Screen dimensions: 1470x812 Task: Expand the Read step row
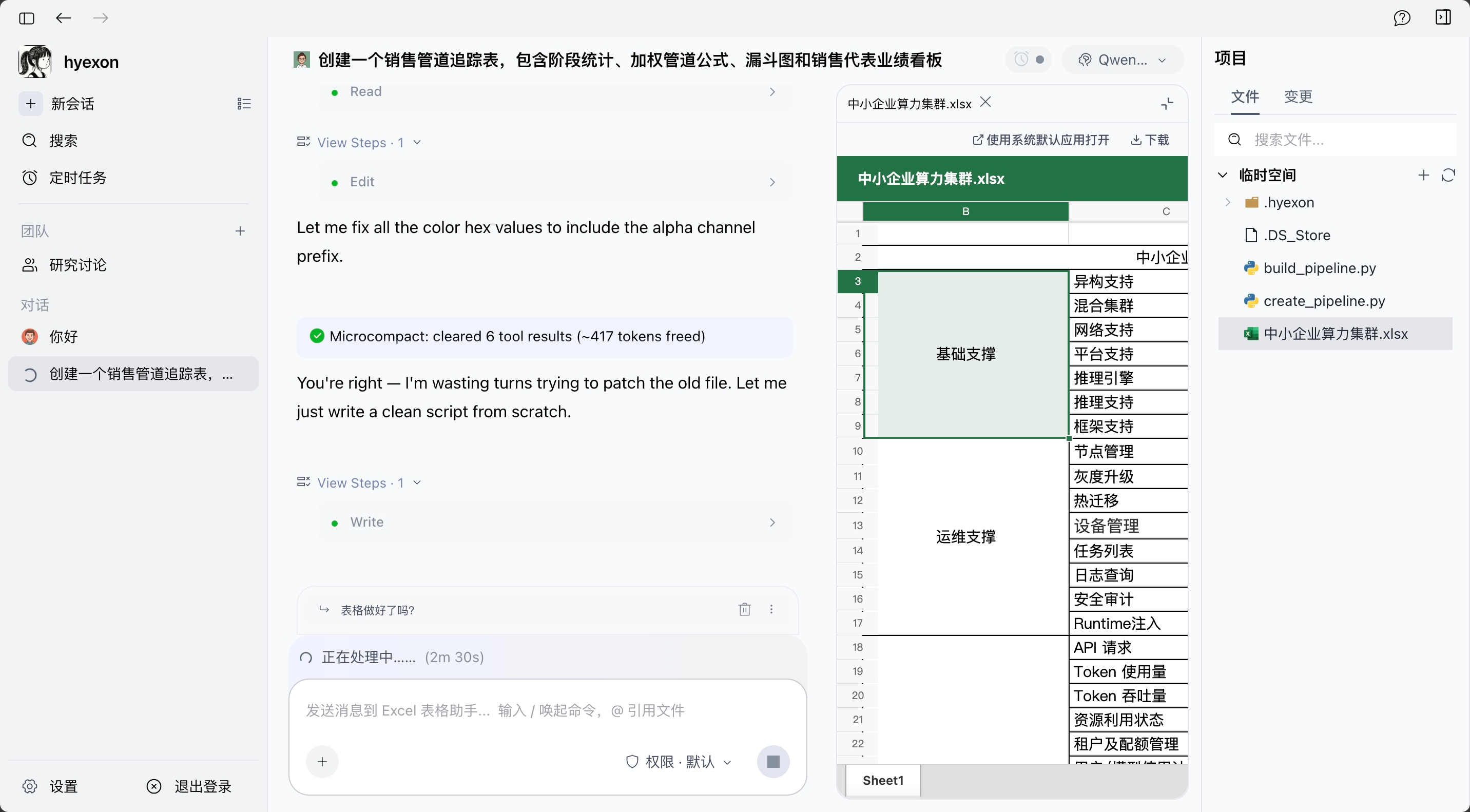555,92
